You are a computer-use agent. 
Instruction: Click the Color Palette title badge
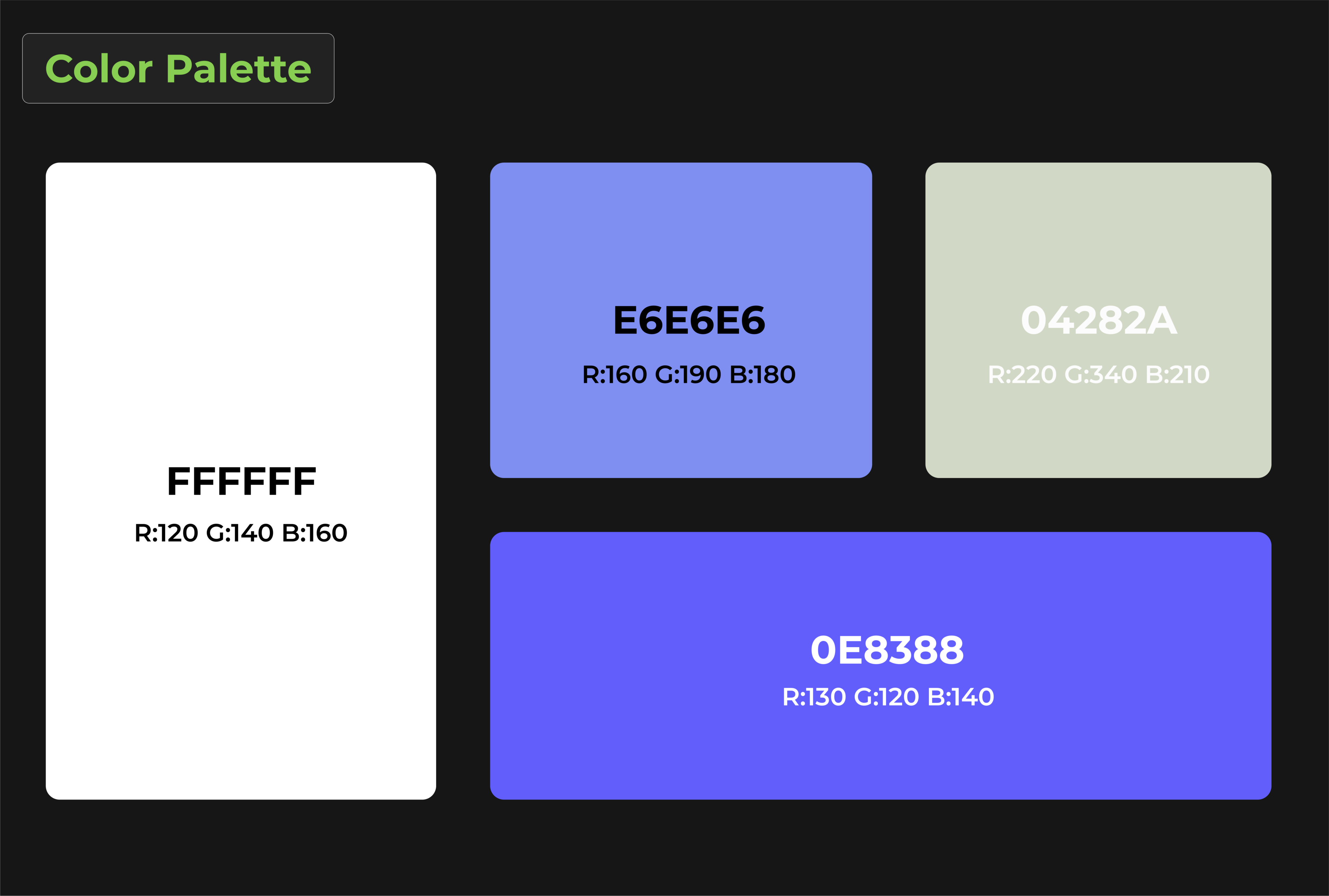click(x=178, y=68)
